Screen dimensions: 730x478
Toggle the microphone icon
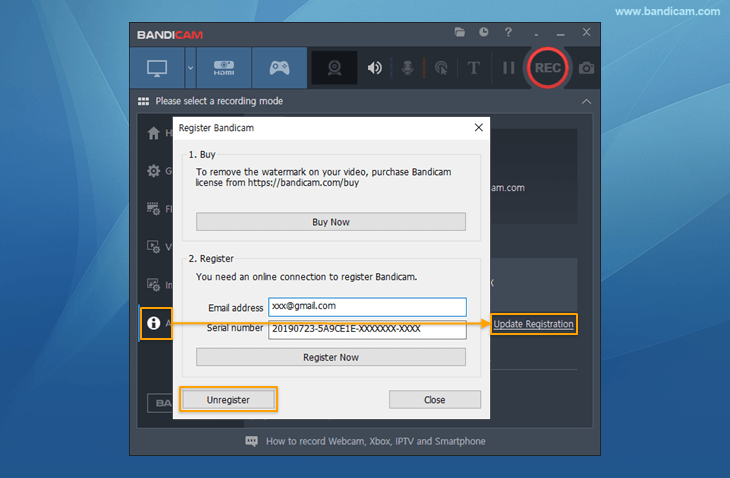[x=407, y=68]
